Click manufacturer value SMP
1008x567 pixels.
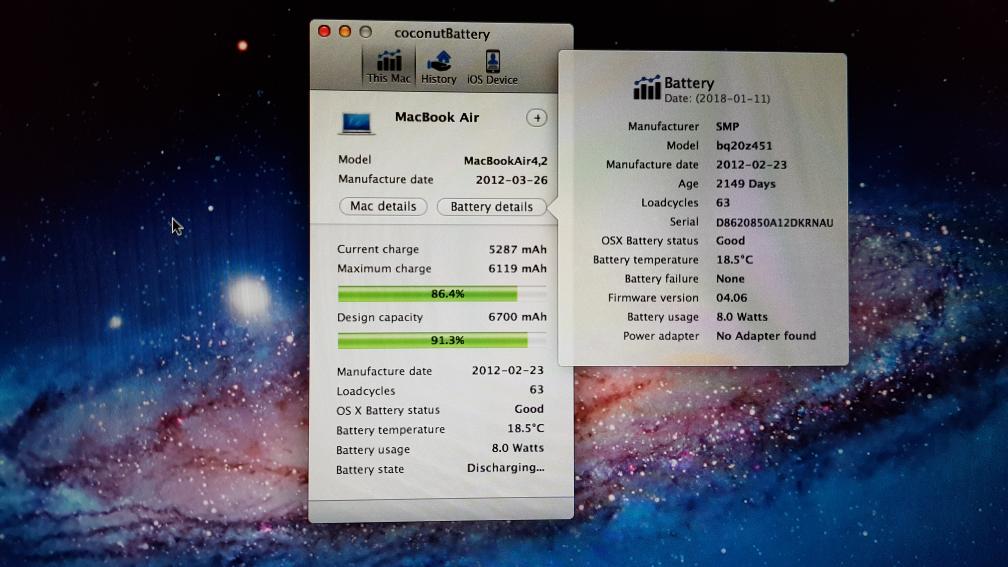pos(727,127)
